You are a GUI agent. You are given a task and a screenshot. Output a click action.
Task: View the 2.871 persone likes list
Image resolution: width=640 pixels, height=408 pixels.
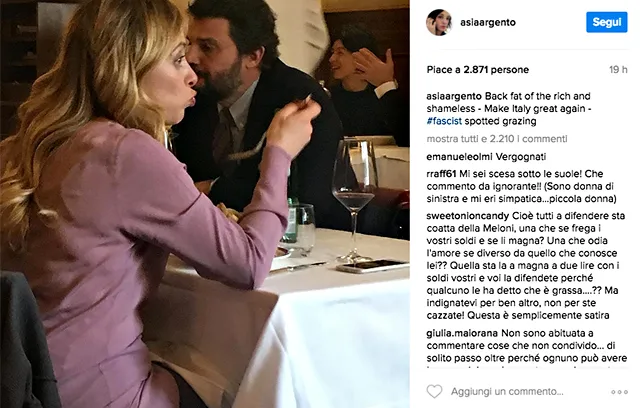496,70
